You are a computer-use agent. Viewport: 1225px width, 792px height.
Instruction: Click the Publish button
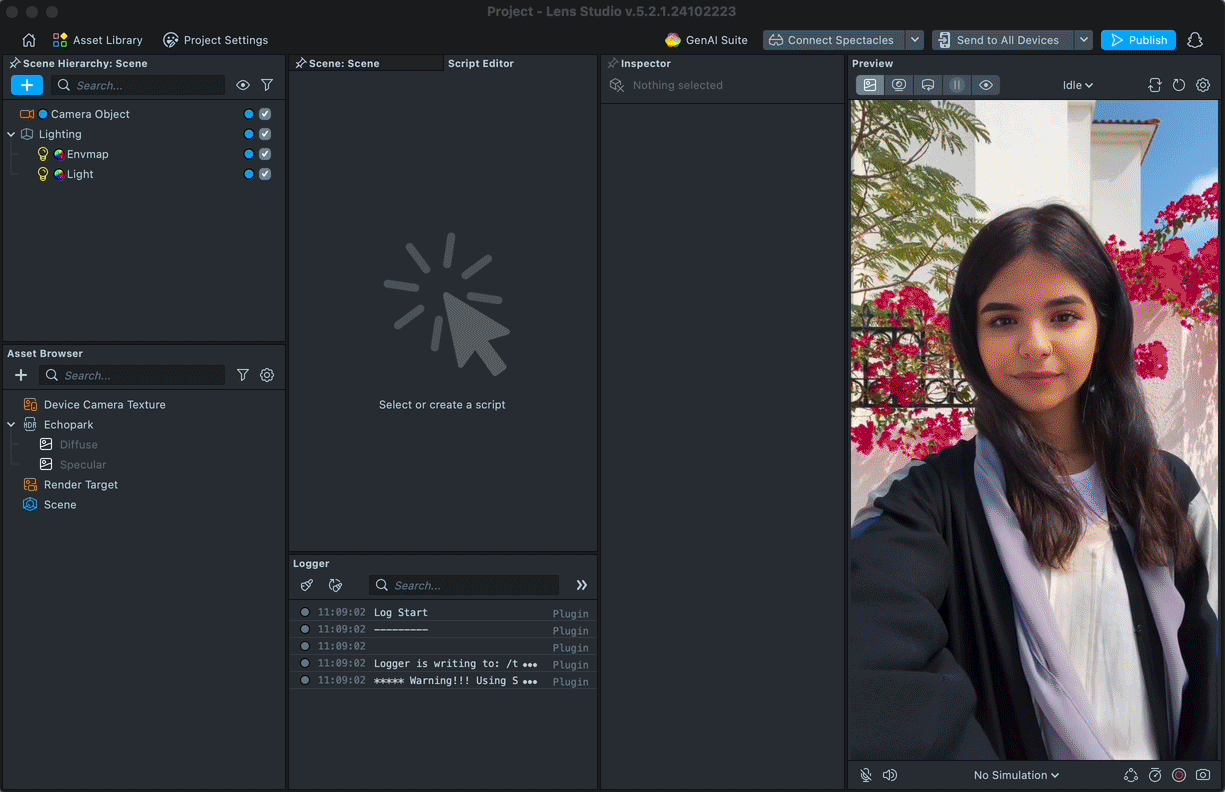pyautogui.click(x=1138, y=40)
